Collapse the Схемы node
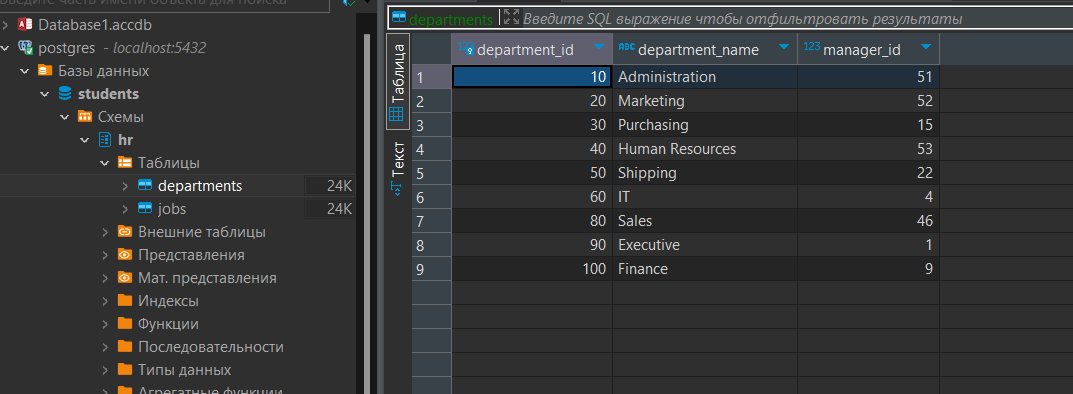This screenshot has width=1073, height=394. pos(64,117)
